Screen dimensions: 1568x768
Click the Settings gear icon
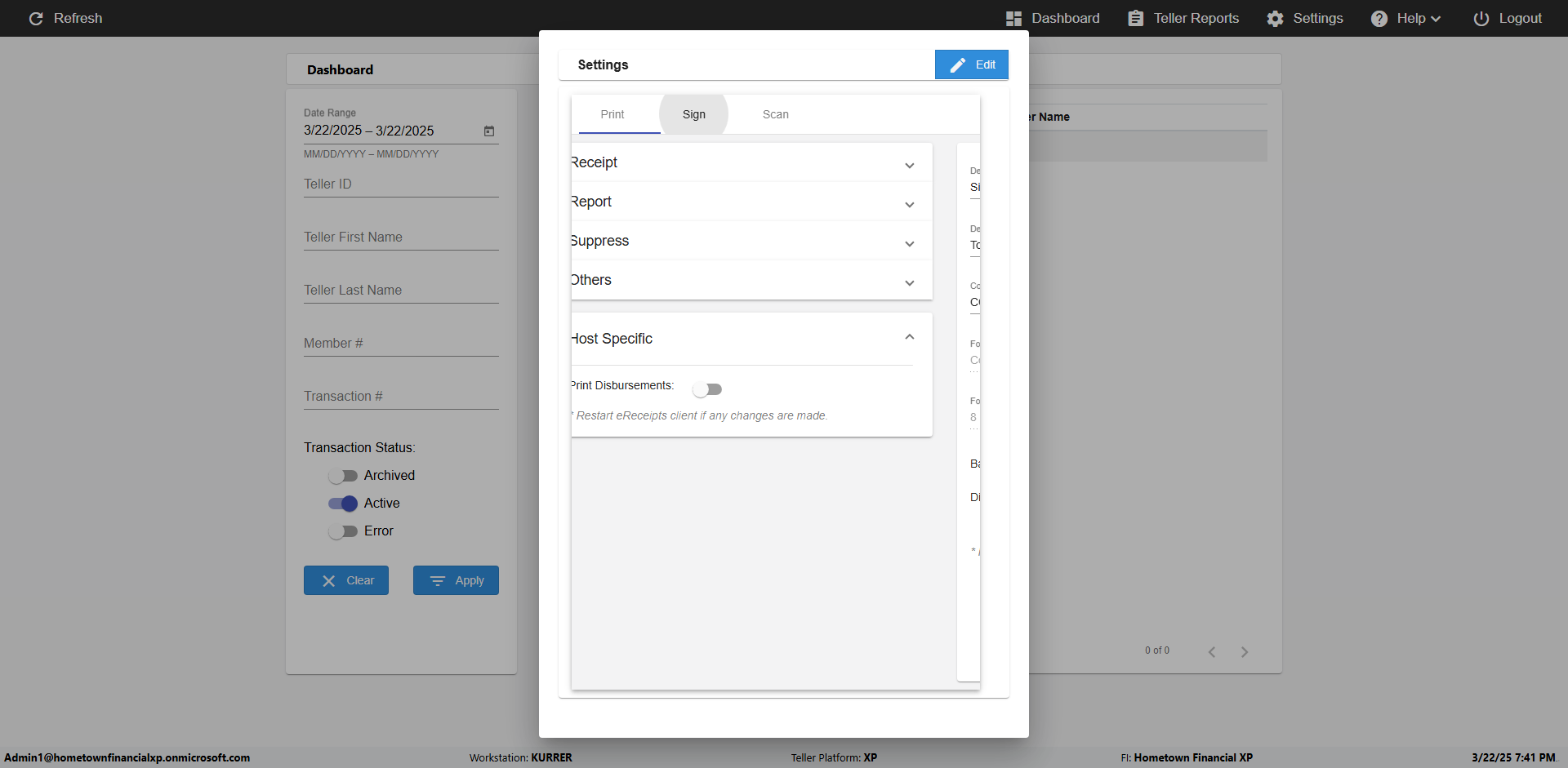point(1275,18)
